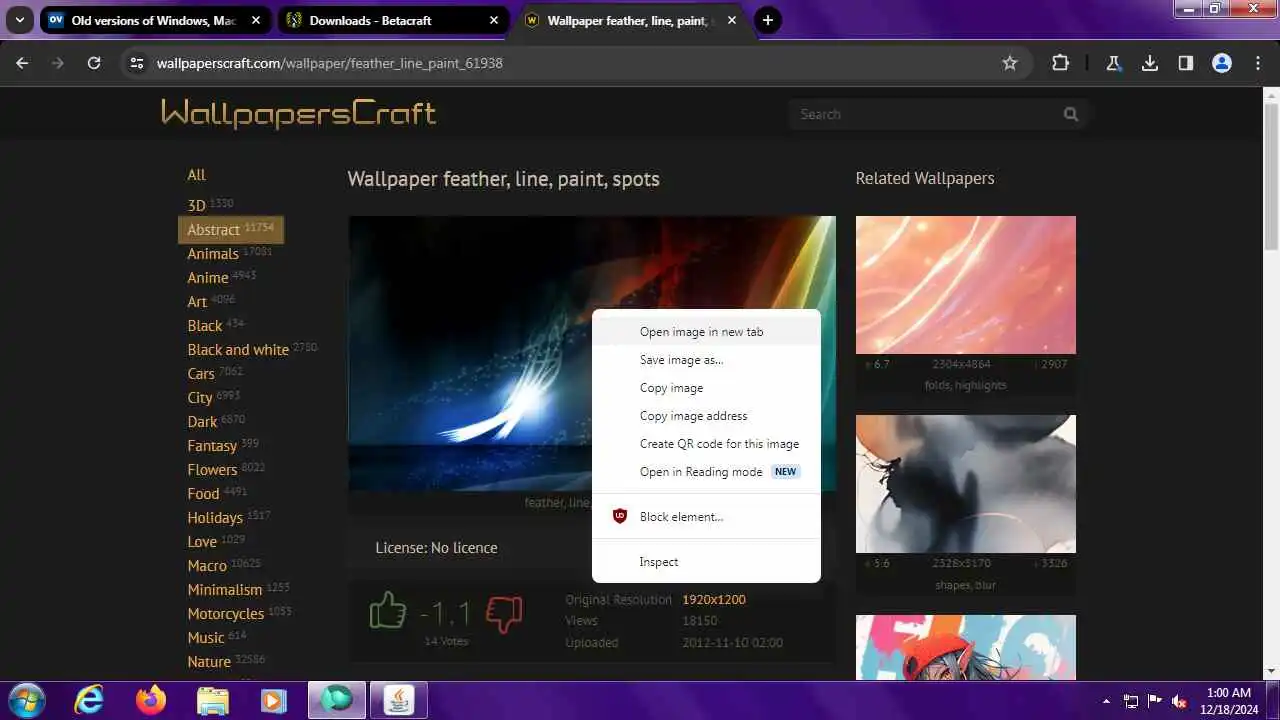Click the browser Forward arrow

[58, 63]
